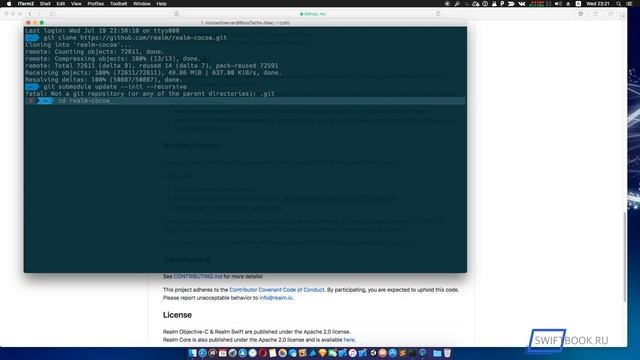640x360 pixels.
Task: Click the Safari page reload icon
Action: pos(438,13)
